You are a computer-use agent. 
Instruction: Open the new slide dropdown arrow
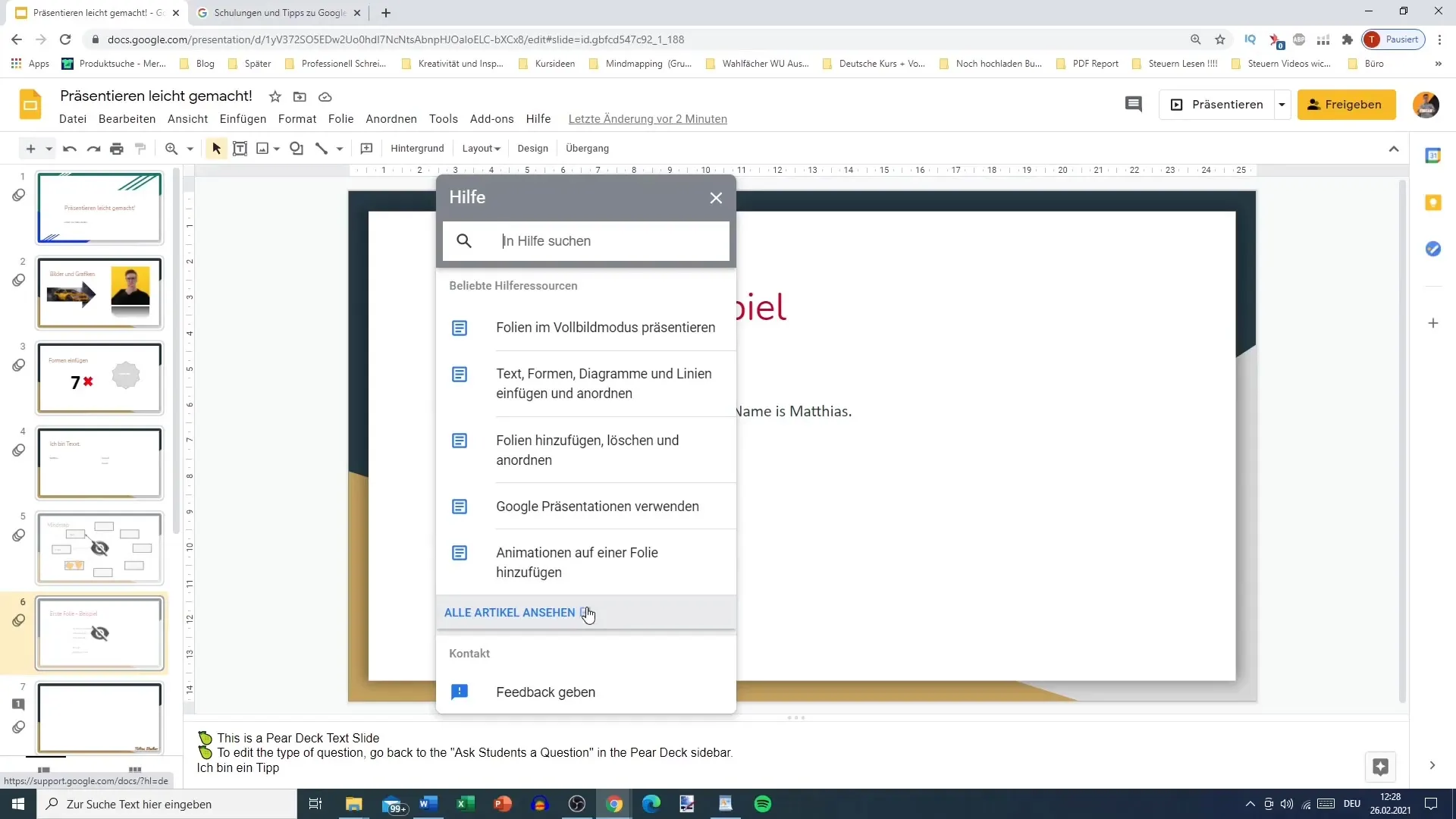(49, 149)
